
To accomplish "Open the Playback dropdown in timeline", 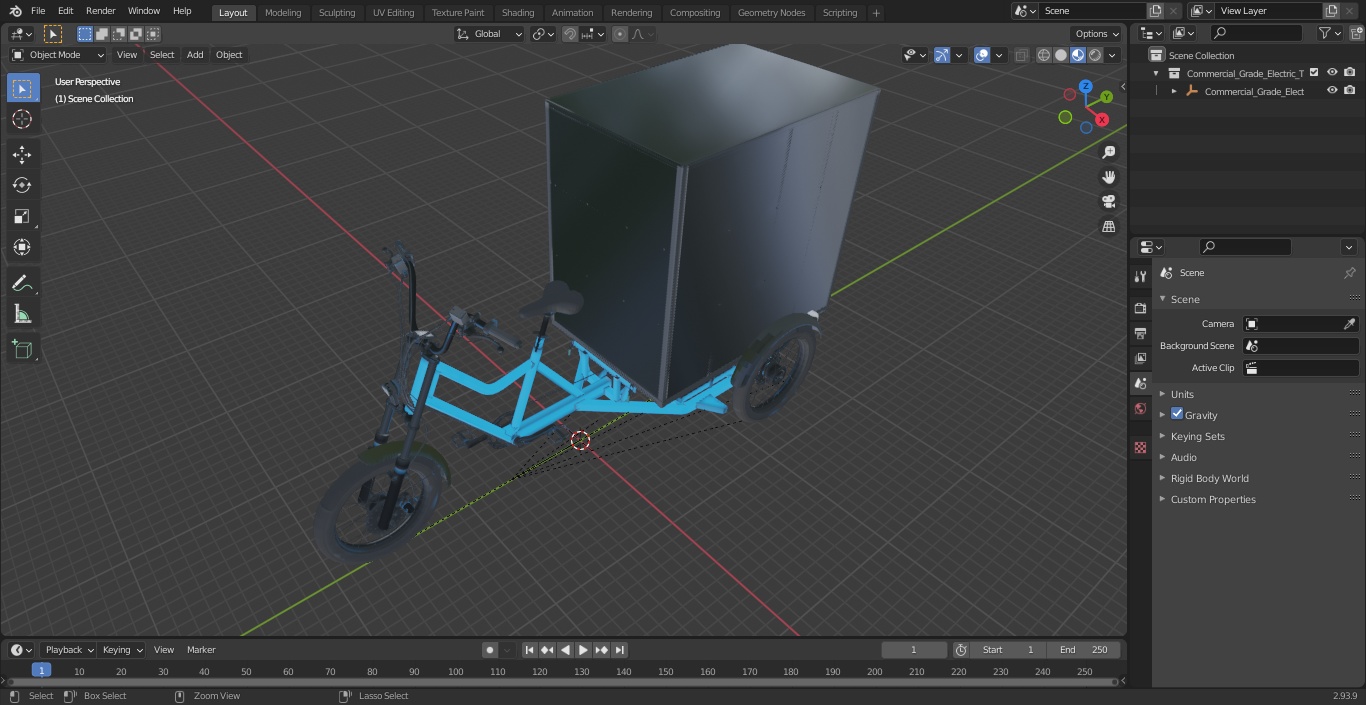I will pyautogui.click(x=68, y=650).
